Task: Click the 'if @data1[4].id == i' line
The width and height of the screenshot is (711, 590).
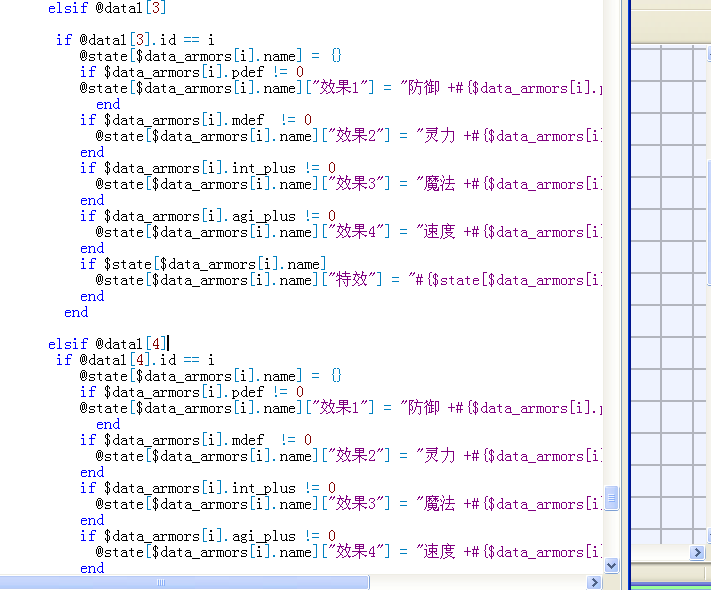Action: click(x=135, y=360)
